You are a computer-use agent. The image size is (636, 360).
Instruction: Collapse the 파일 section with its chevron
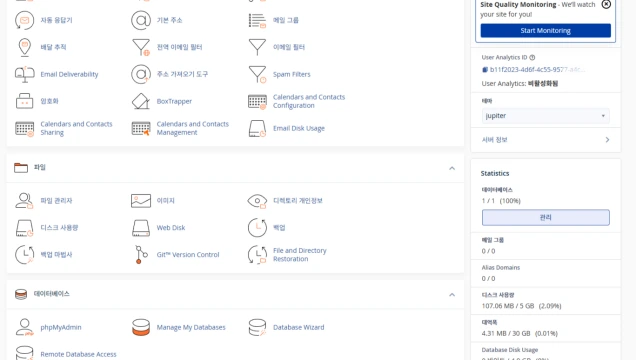452,168
